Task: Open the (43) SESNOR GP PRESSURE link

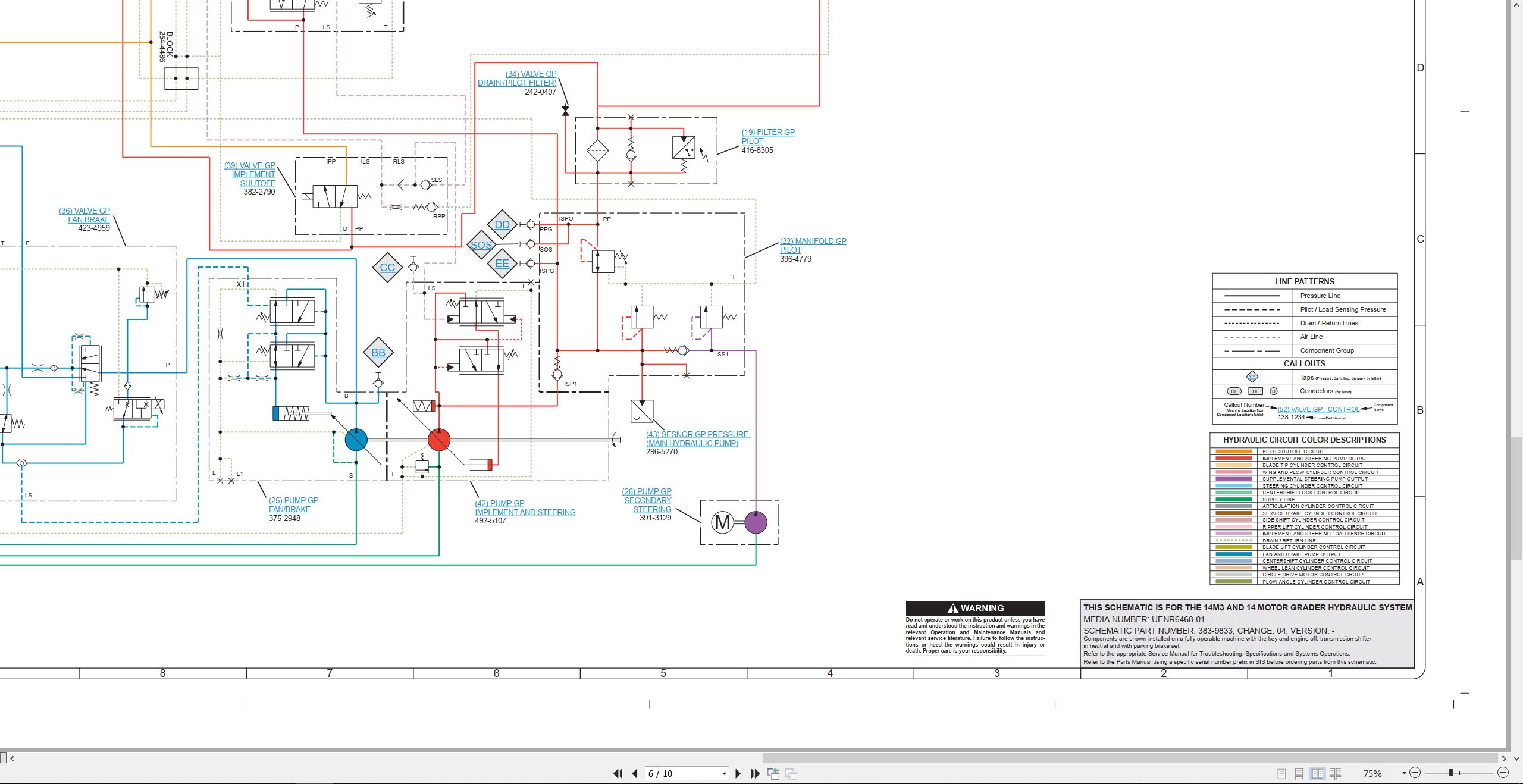Action: pyautogui.click(x=698, y=438)
